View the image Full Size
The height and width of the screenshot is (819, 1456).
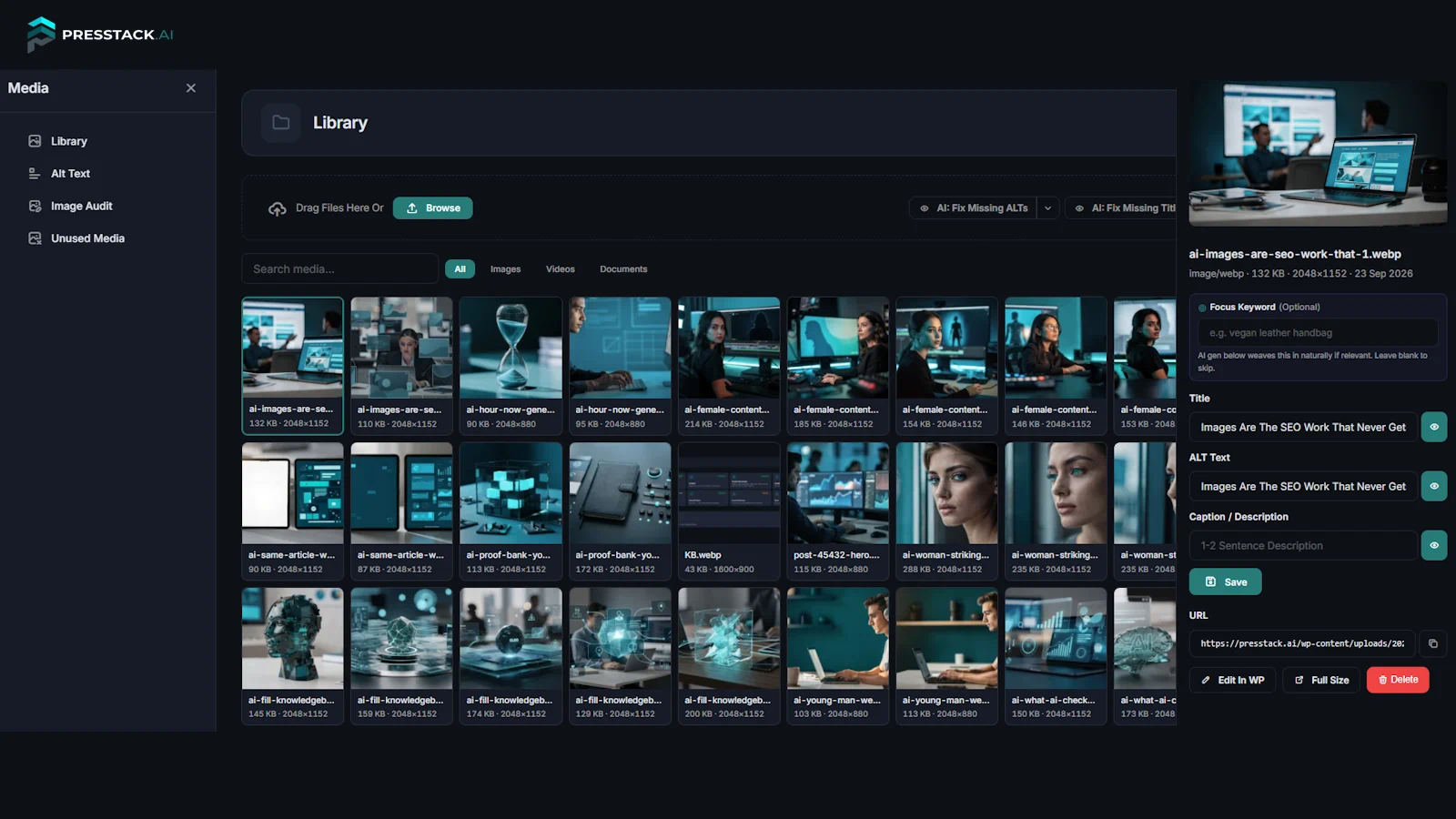click(x=1321, y=680)
